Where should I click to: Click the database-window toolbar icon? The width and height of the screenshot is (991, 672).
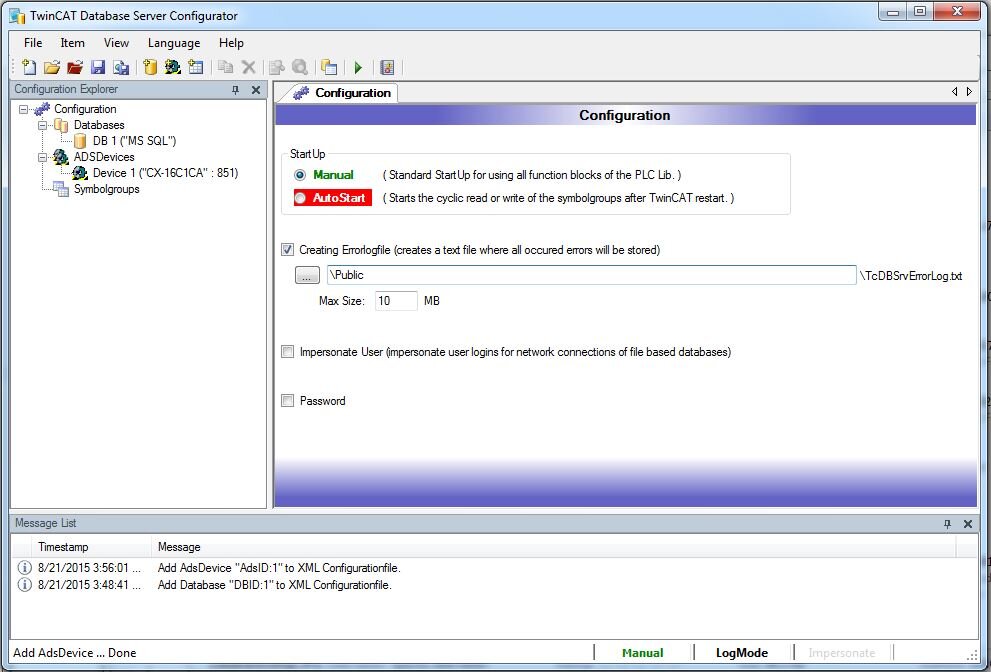pos(329,67)
